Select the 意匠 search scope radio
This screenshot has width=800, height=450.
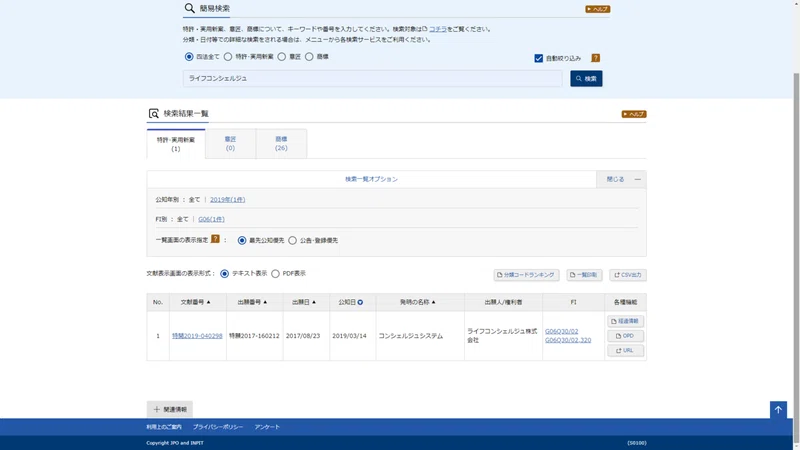click(282, 57)
